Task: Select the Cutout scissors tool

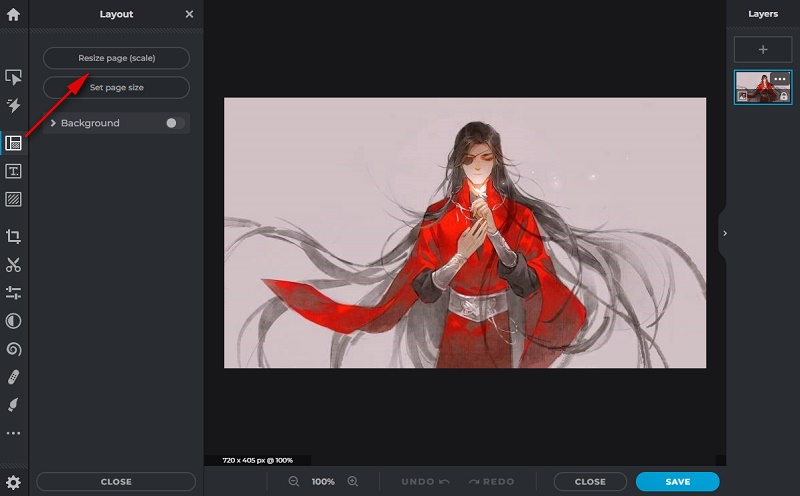Action: point(13,265)
